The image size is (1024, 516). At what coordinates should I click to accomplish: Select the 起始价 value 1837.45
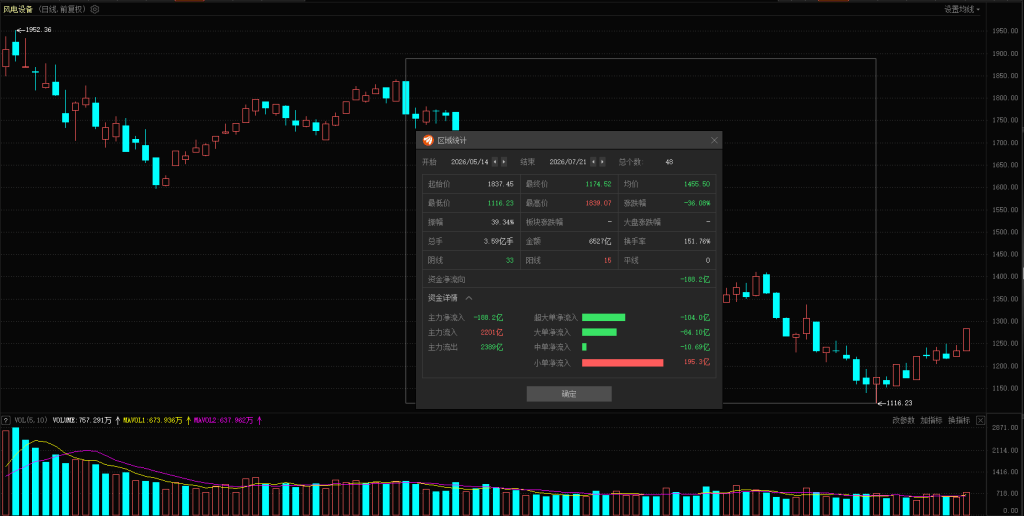click(500, 185)
